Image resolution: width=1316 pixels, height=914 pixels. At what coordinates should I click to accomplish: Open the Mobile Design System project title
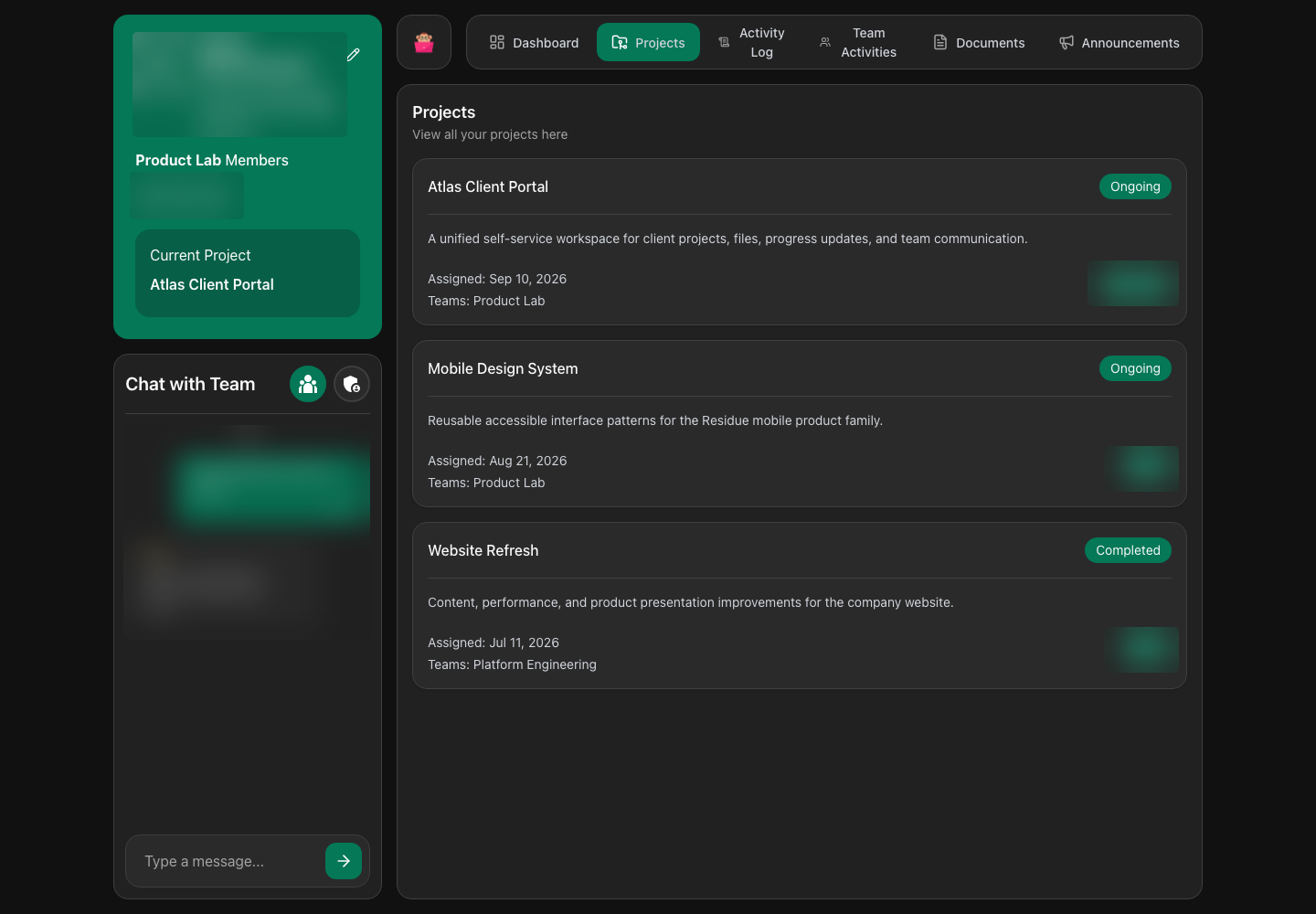tap(503, 368)
